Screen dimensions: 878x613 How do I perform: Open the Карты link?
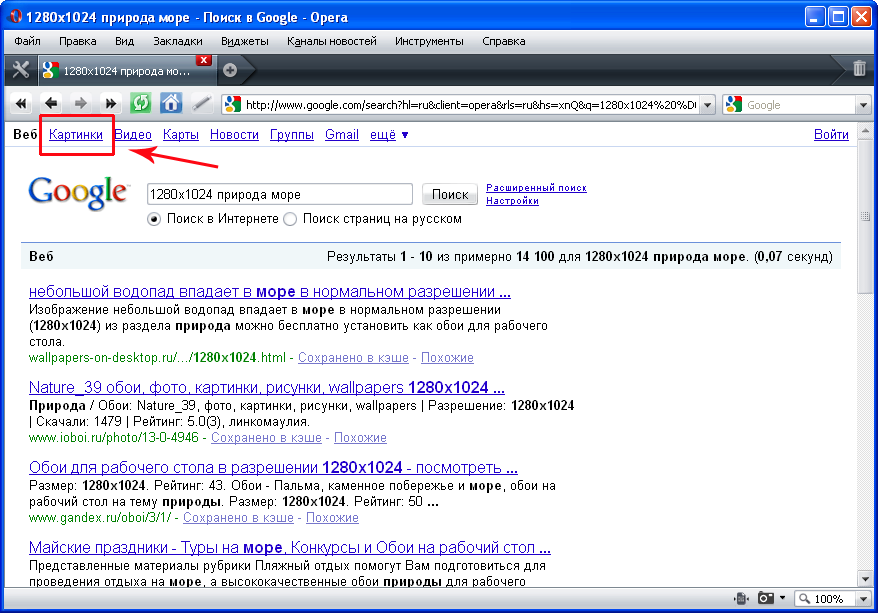tap(180, 135)
